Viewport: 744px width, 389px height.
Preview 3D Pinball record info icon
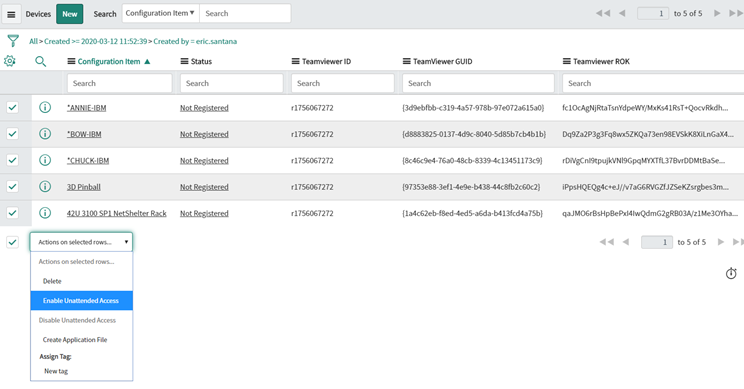(x=45, y=186)
